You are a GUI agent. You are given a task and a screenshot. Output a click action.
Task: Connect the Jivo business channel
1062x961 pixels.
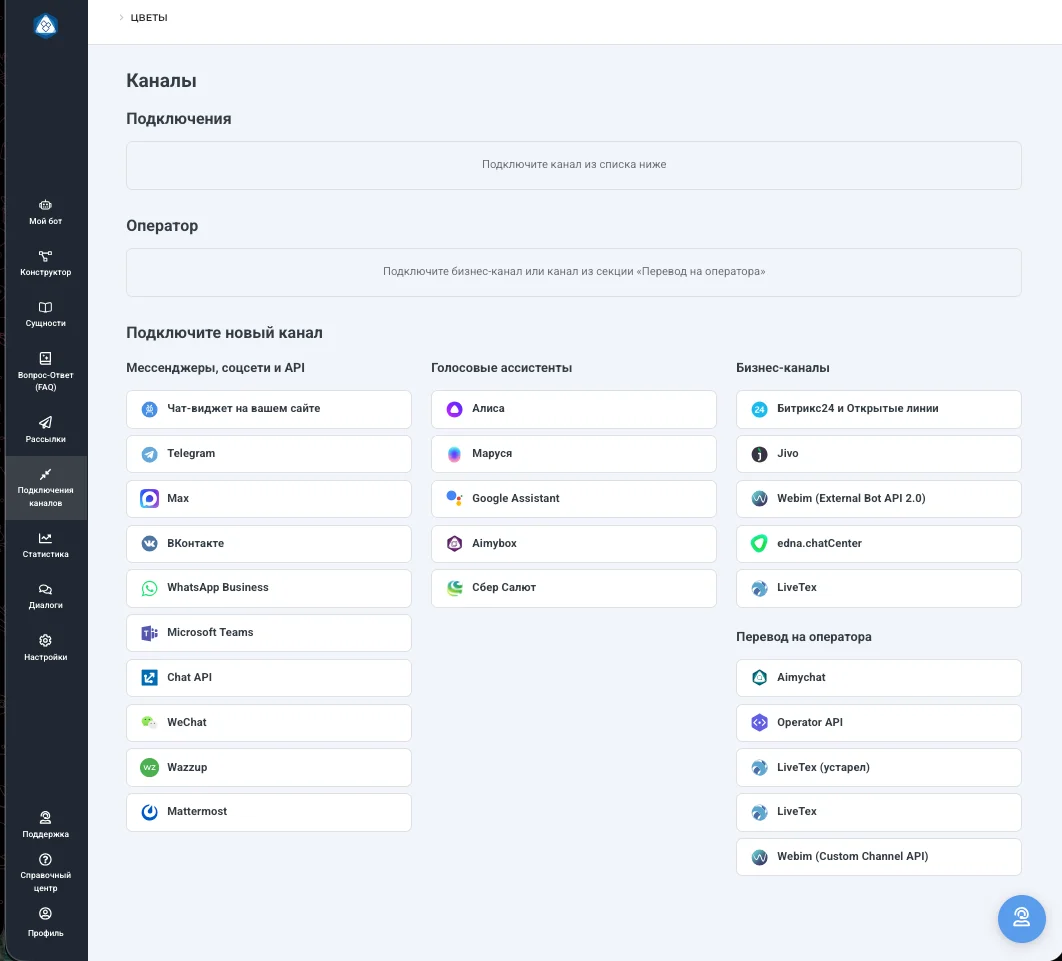pyautogui.click(x=878, y=454)
